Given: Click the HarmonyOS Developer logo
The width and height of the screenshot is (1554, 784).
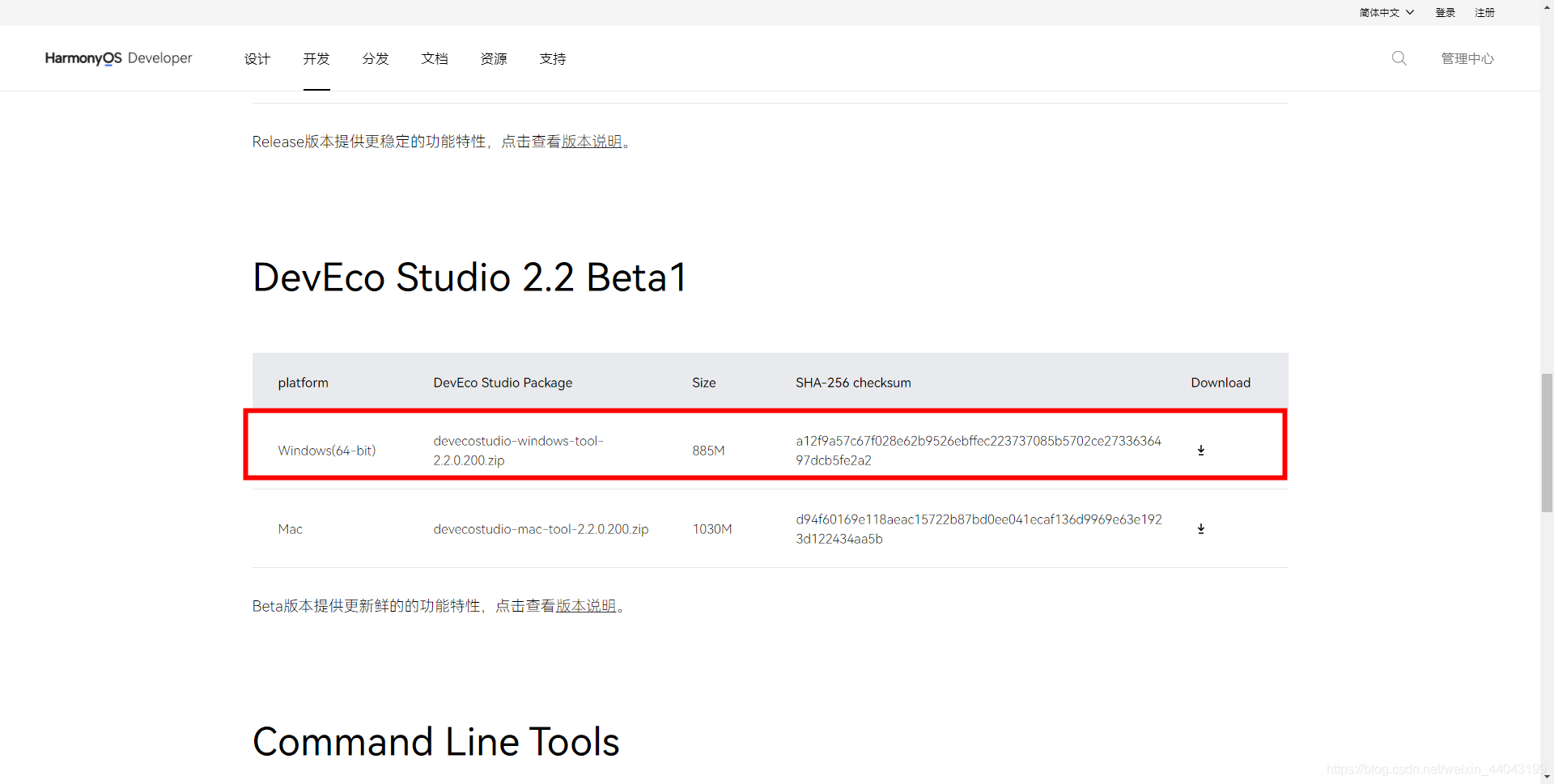Looking at the screenshot, I should pos(119,58).
